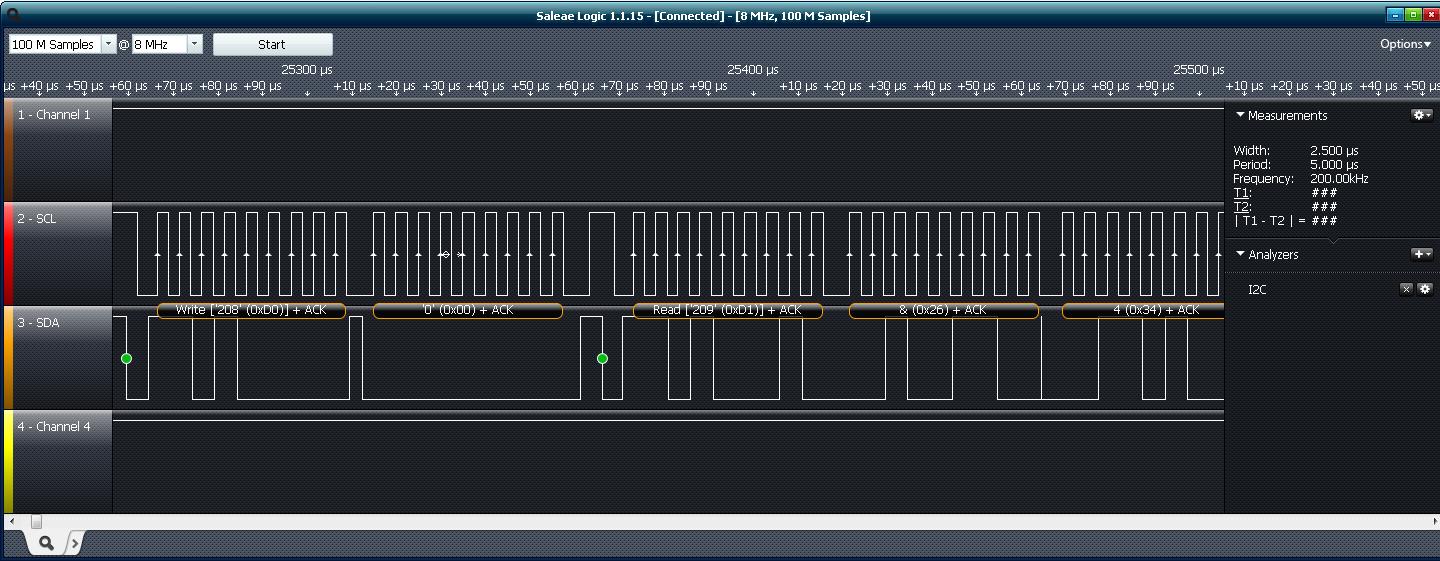Click the 25300 µs timeline label
This screenshot has width=1440, height=561.
(x=307, y=70)
